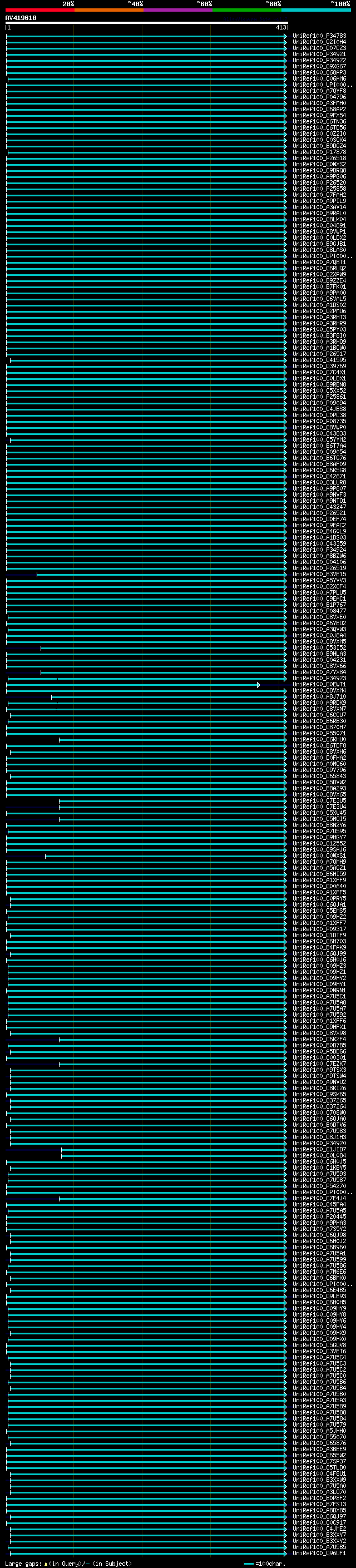
Task: Select UniRef100_B7FK01 label
Action: pyautogui.click(x=319, y=286)
